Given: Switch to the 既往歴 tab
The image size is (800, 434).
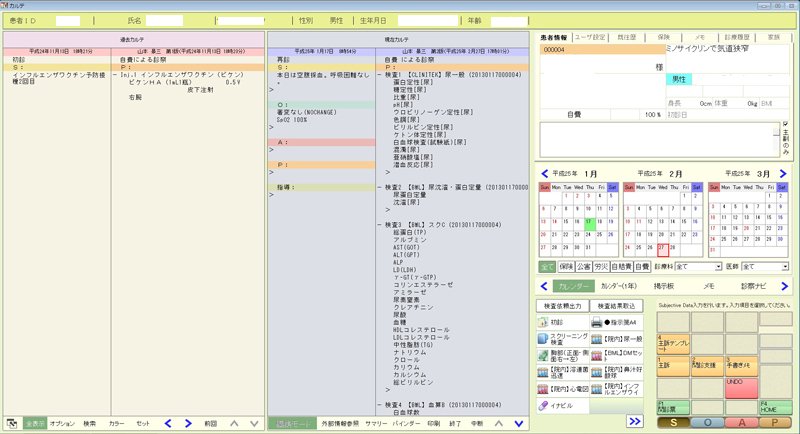Looking at the screenshot, I should 627,37.
